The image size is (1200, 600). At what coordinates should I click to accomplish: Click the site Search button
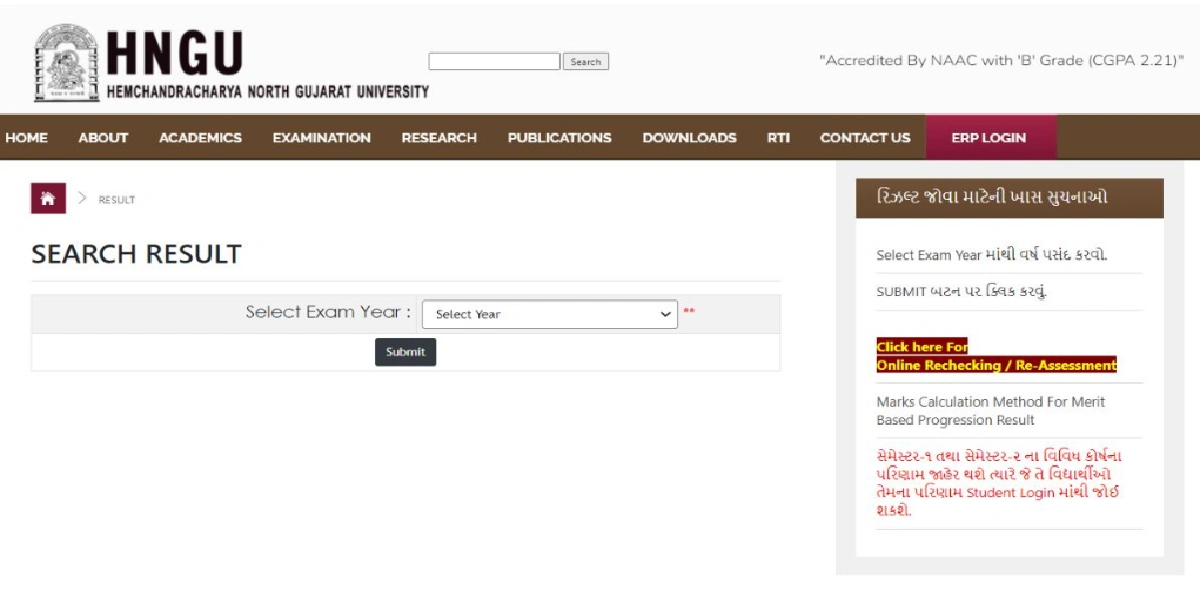point(585,62)
